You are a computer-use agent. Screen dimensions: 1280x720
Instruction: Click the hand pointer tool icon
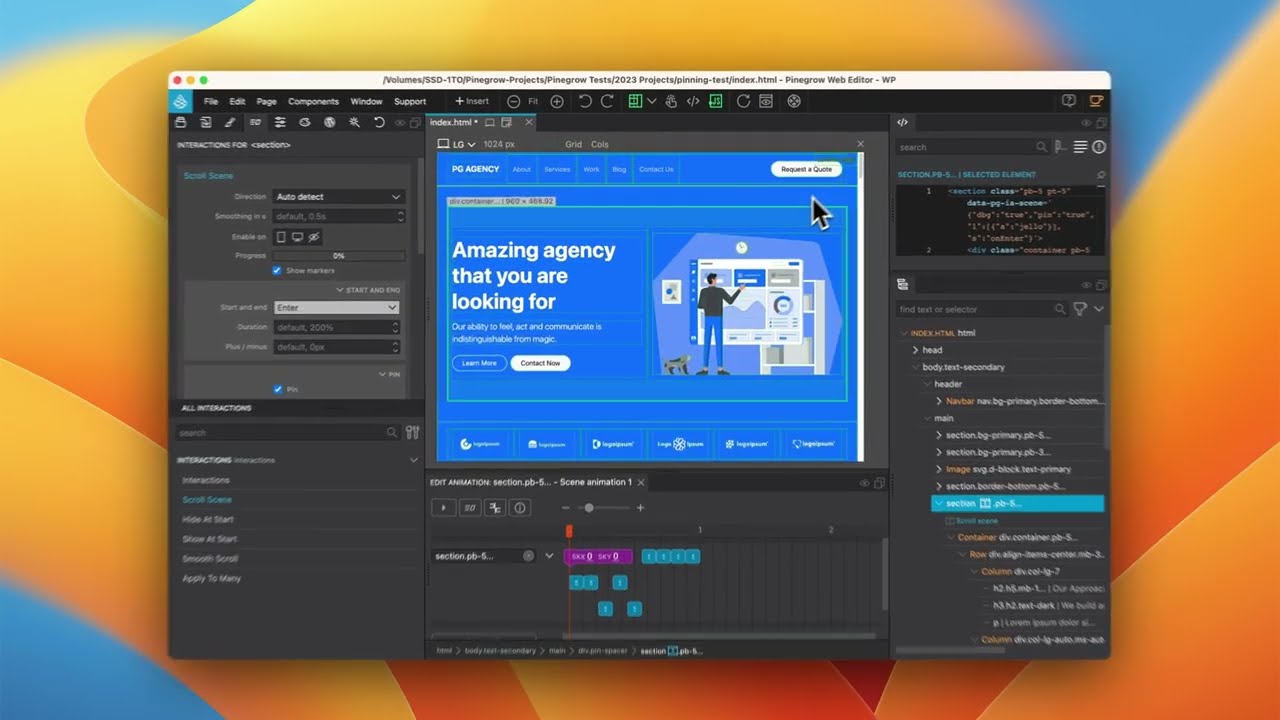pyautogui.click(x=671, y=101)
